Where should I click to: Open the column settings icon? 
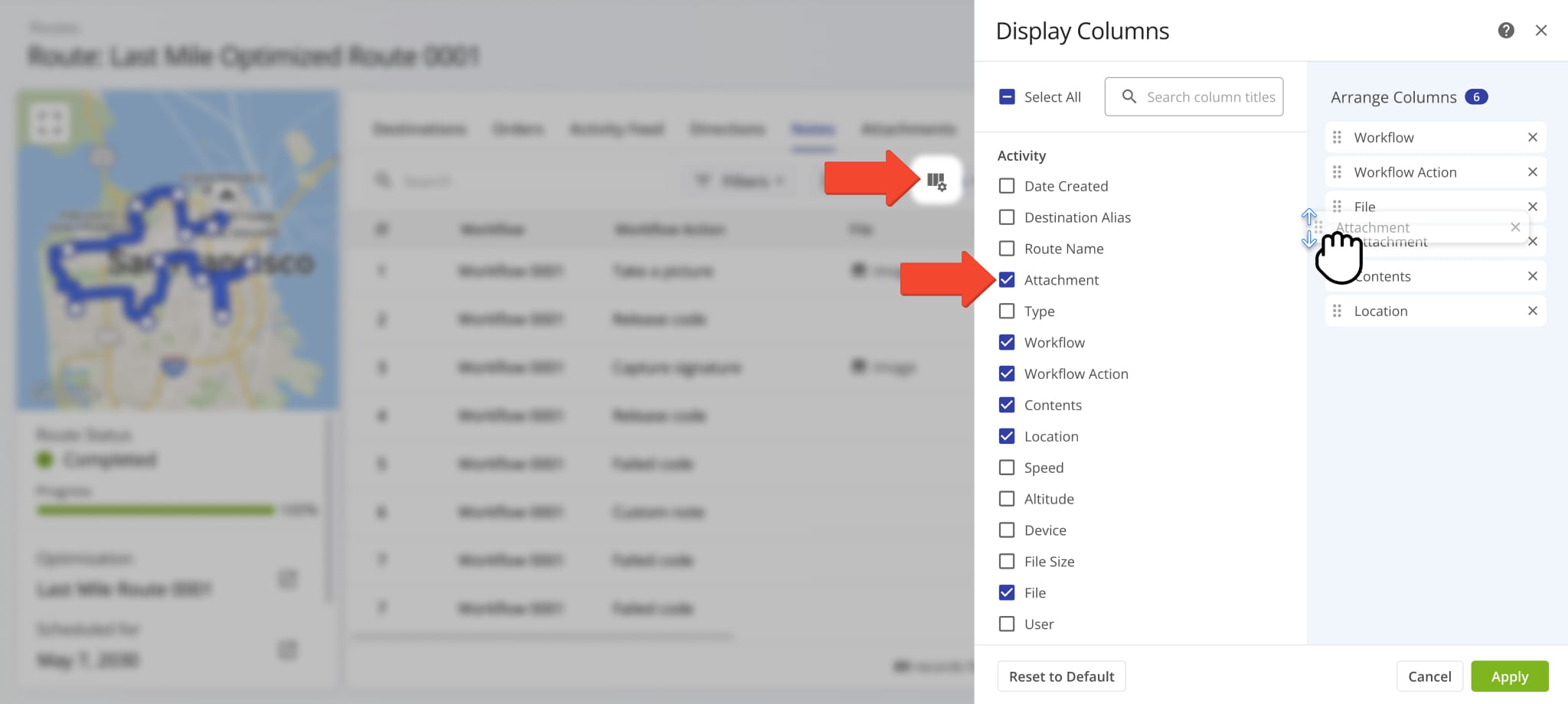(936, 181)
